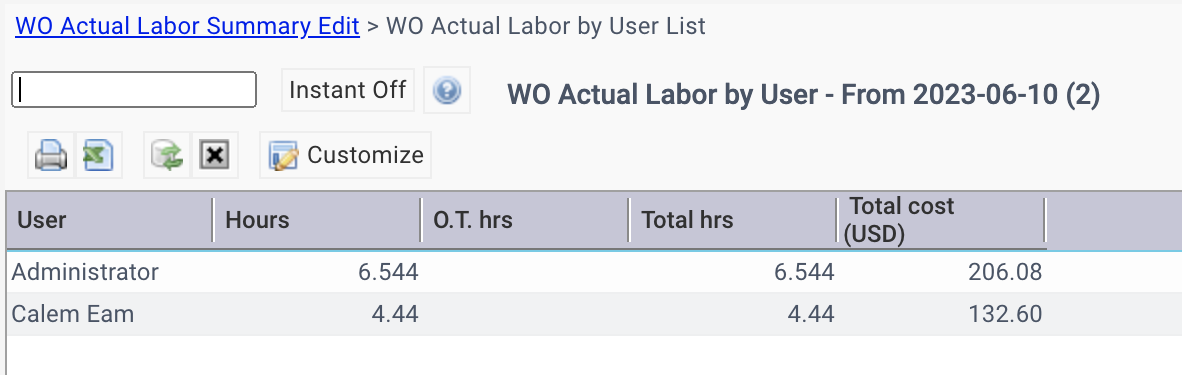Toggle the Instant Off search mode

(348, 90)
